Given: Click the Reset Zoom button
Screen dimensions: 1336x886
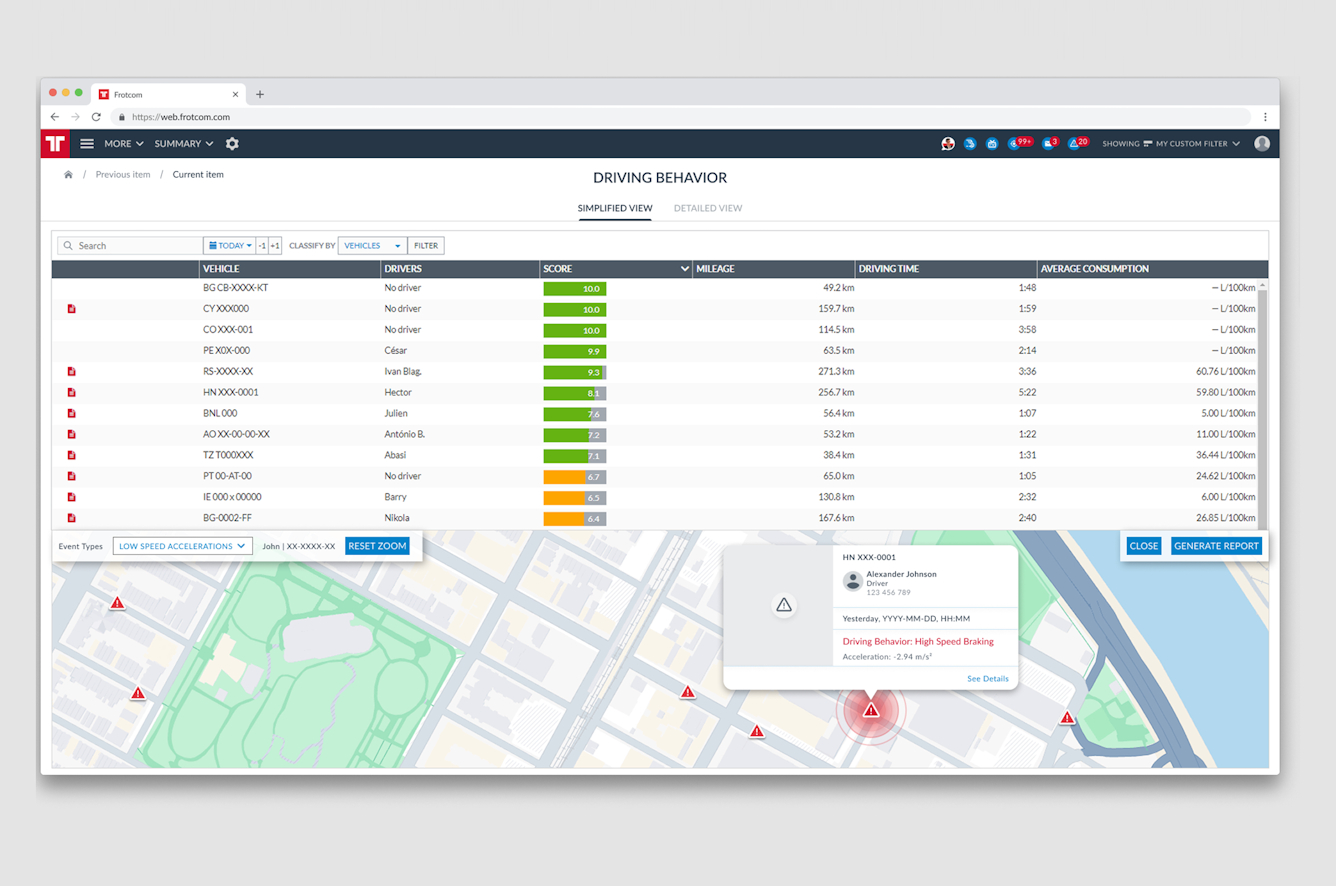Looking at the screenshot, I should tap(377, 546).
